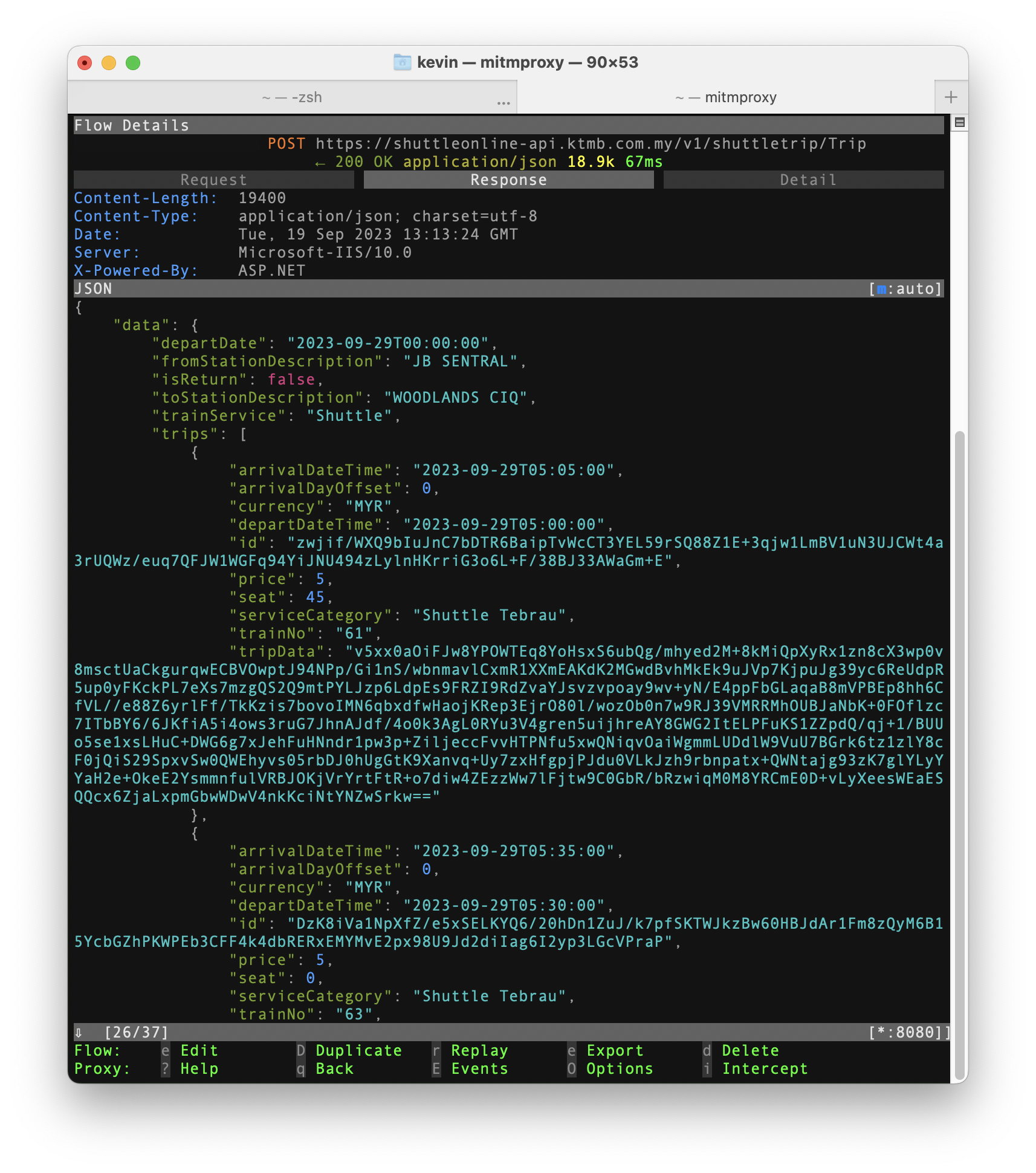Screen dimensions: 1036x1173
Task: Open a new terminal tab with the plus button
Action: click(951, 97)
